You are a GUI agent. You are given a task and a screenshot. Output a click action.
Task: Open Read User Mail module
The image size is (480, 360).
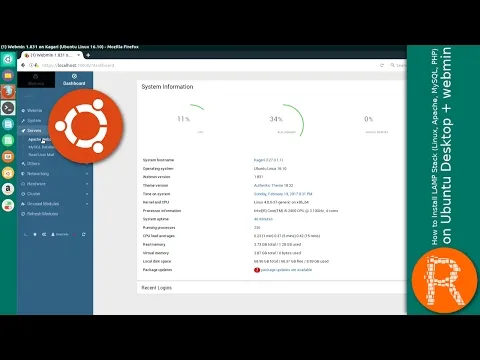click(x=41, y=155)
